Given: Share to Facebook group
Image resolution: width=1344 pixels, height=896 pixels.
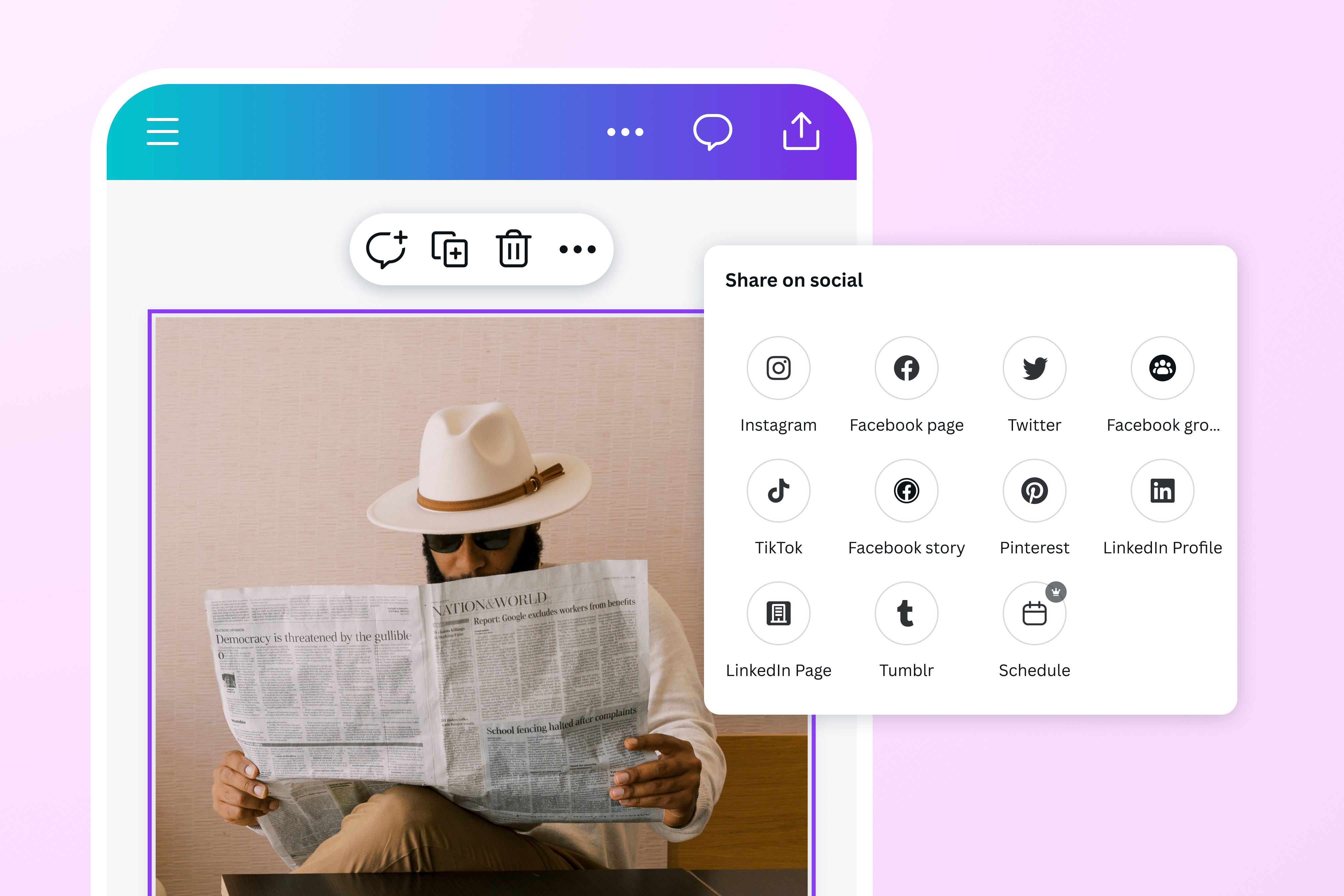Looking at the screenshot, I should [x=1162, y=368].
